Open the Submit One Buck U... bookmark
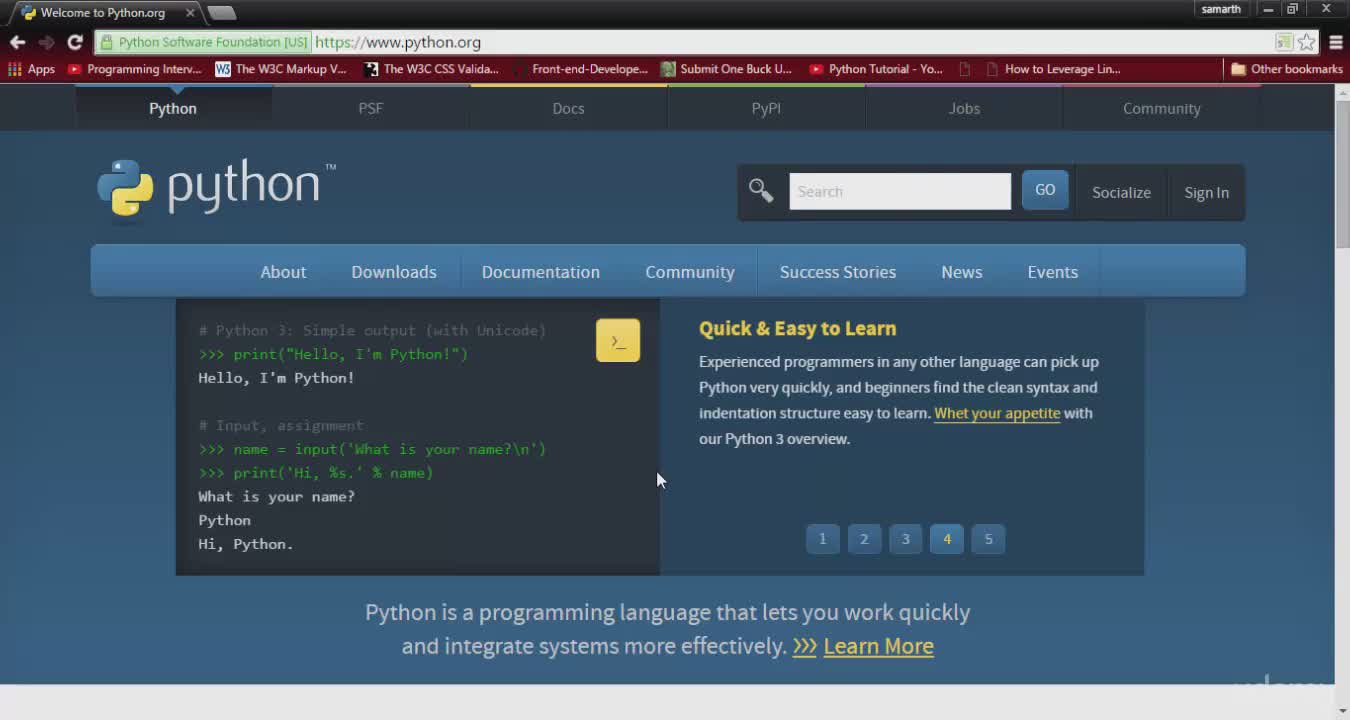The image size is (1350, 720). tap(726, 69)
